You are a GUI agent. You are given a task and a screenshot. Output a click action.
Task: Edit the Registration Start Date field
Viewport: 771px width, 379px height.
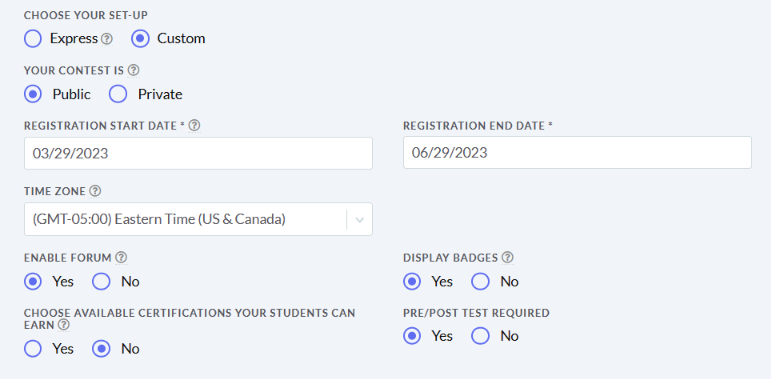(x=198, y=153)
